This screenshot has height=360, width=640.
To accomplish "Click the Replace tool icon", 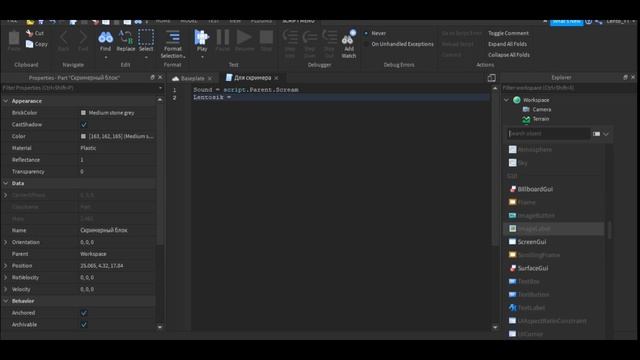I will 125,37.
